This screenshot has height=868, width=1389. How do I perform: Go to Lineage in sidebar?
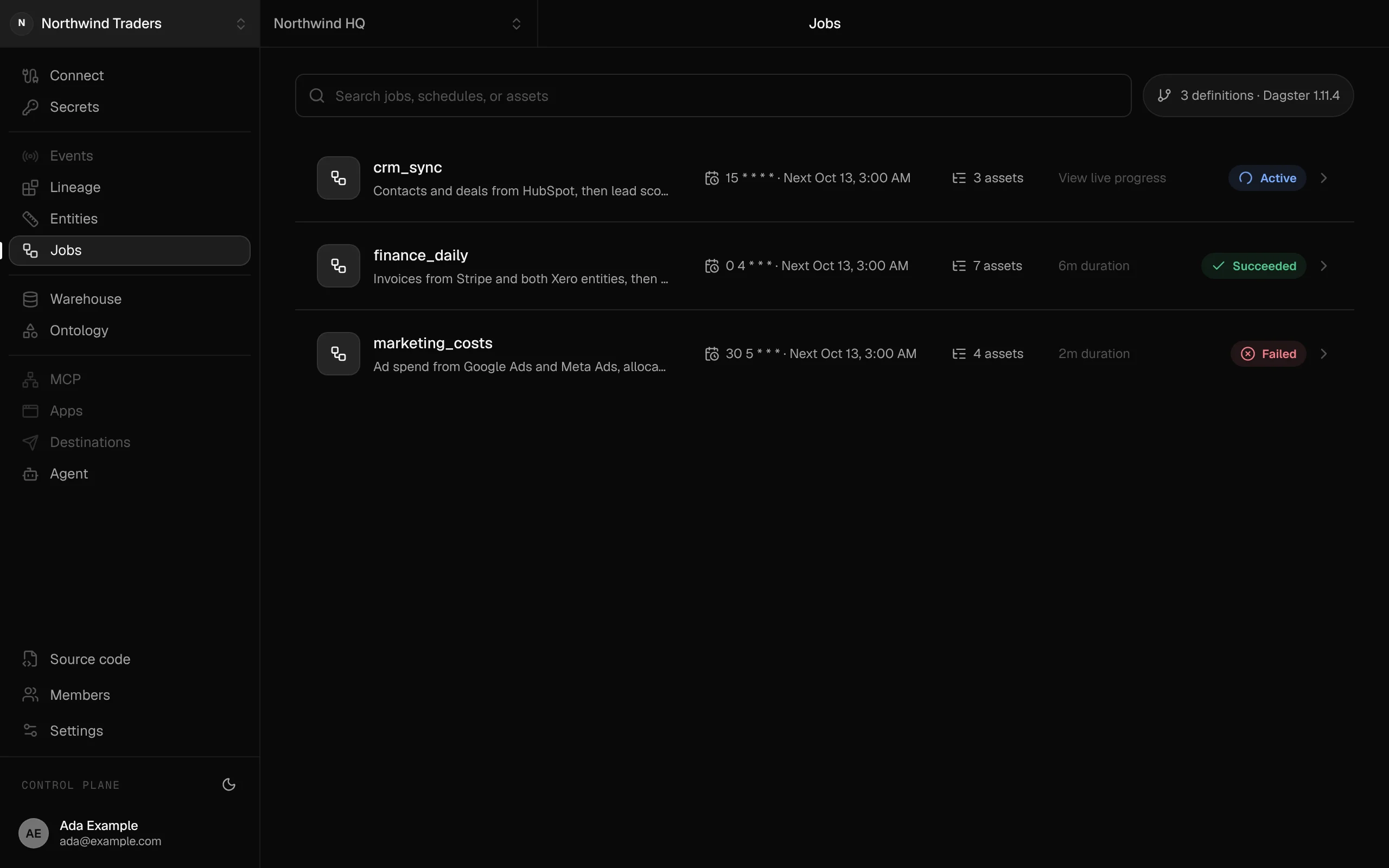point(129,188)
